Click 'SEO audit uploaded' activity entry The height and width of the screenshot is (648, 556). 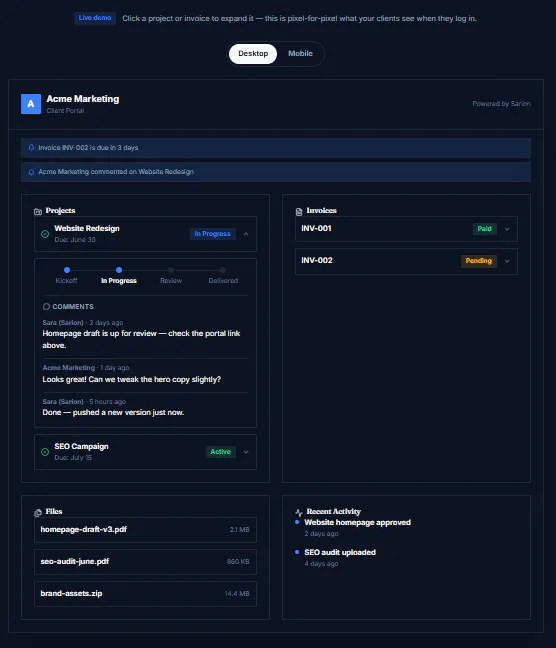[x=340, y=552]
